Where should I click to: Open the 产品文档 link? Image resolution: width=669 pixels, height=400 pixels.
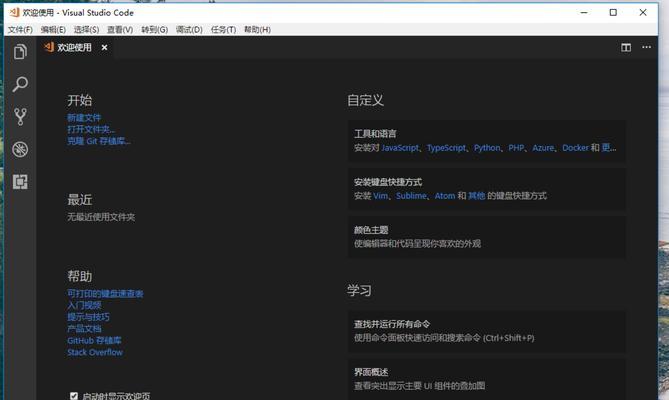pos(84,328)
